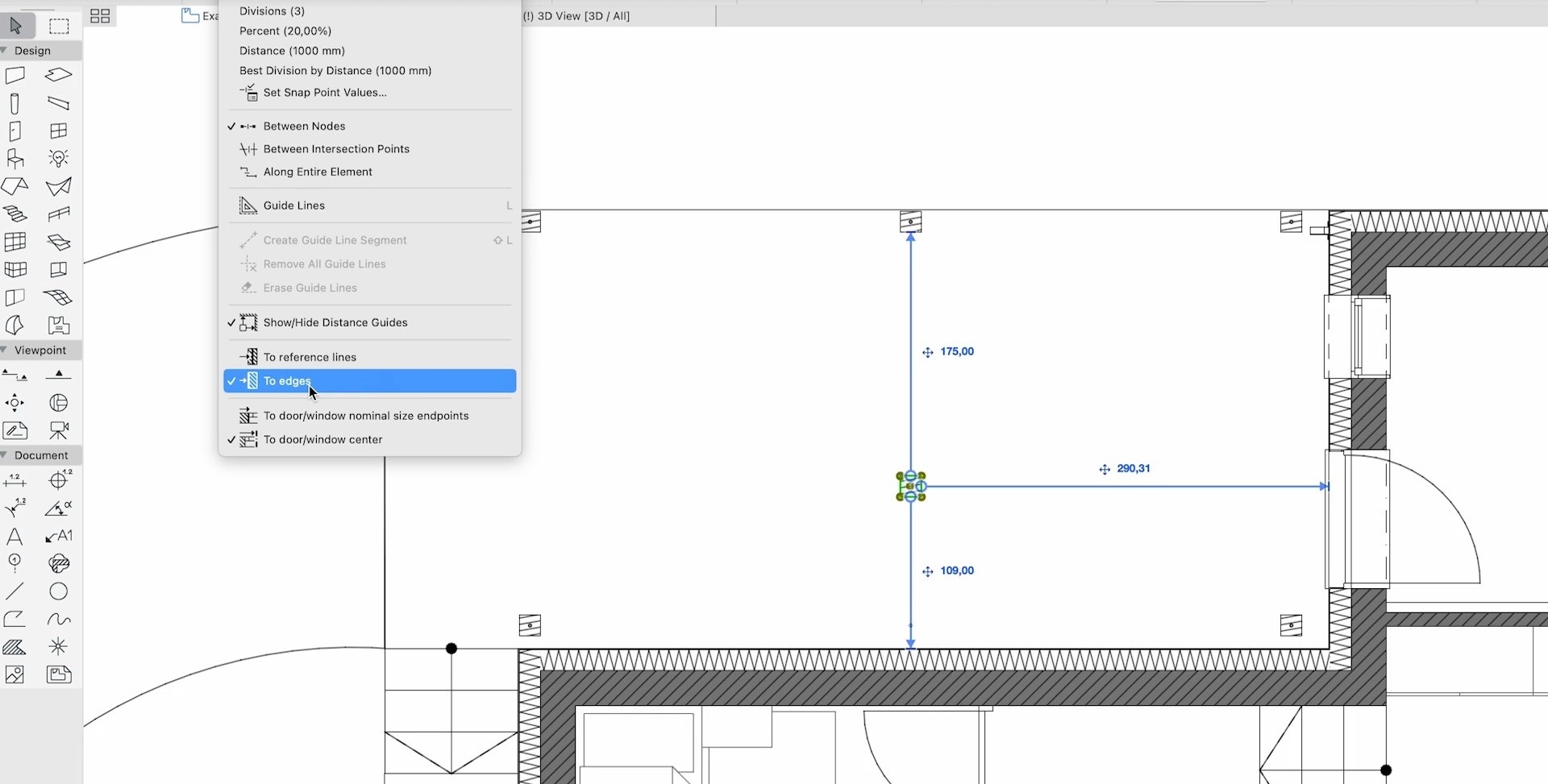Select the Elevation tool

[59, 375]
